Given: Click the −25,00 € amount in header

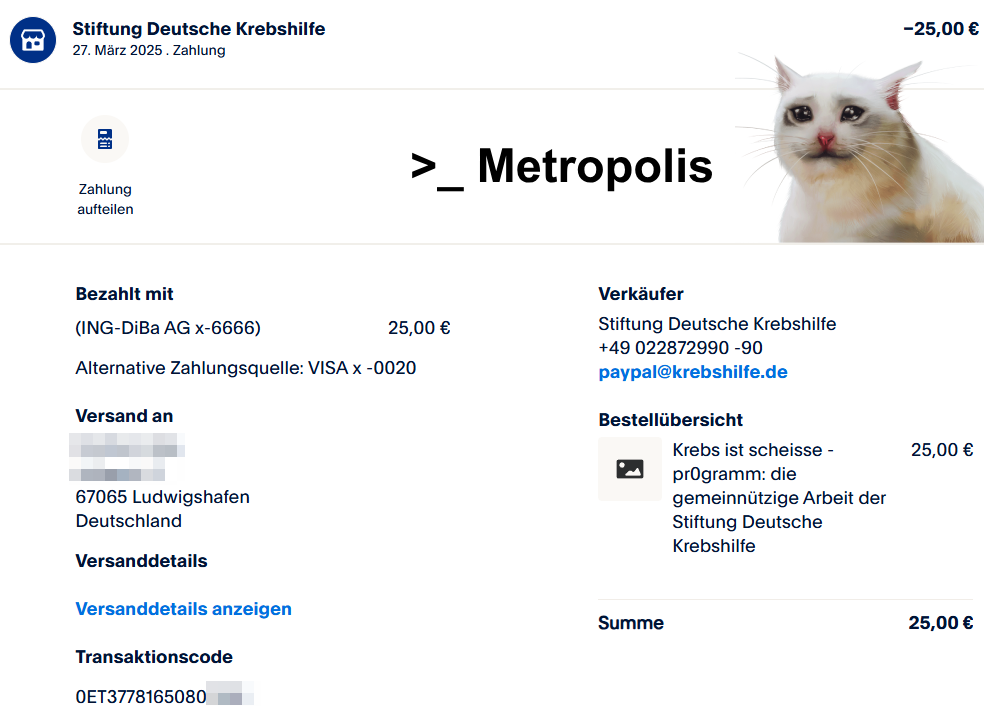Looking at the screenshot, I should pyautogui.click(x=940, y=29).
